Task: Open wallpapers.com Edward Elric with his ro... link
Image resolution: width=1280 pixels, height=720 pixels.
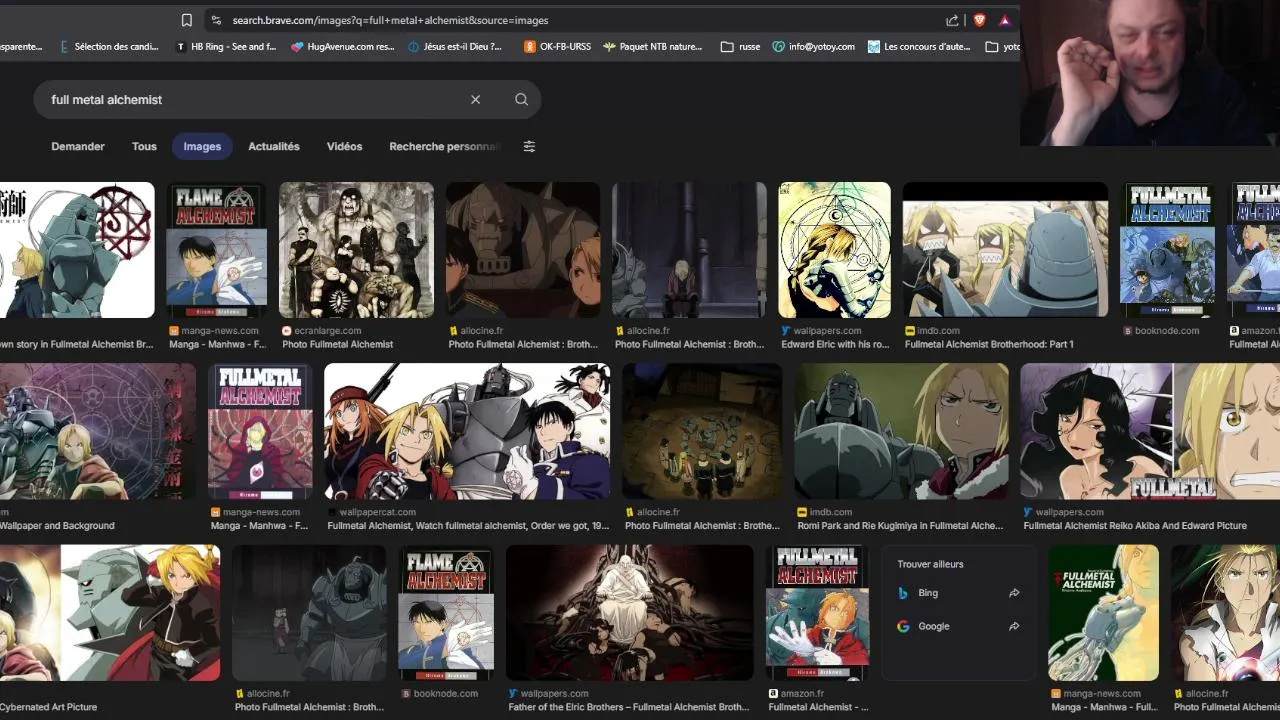Action: (x=835, y=344)
